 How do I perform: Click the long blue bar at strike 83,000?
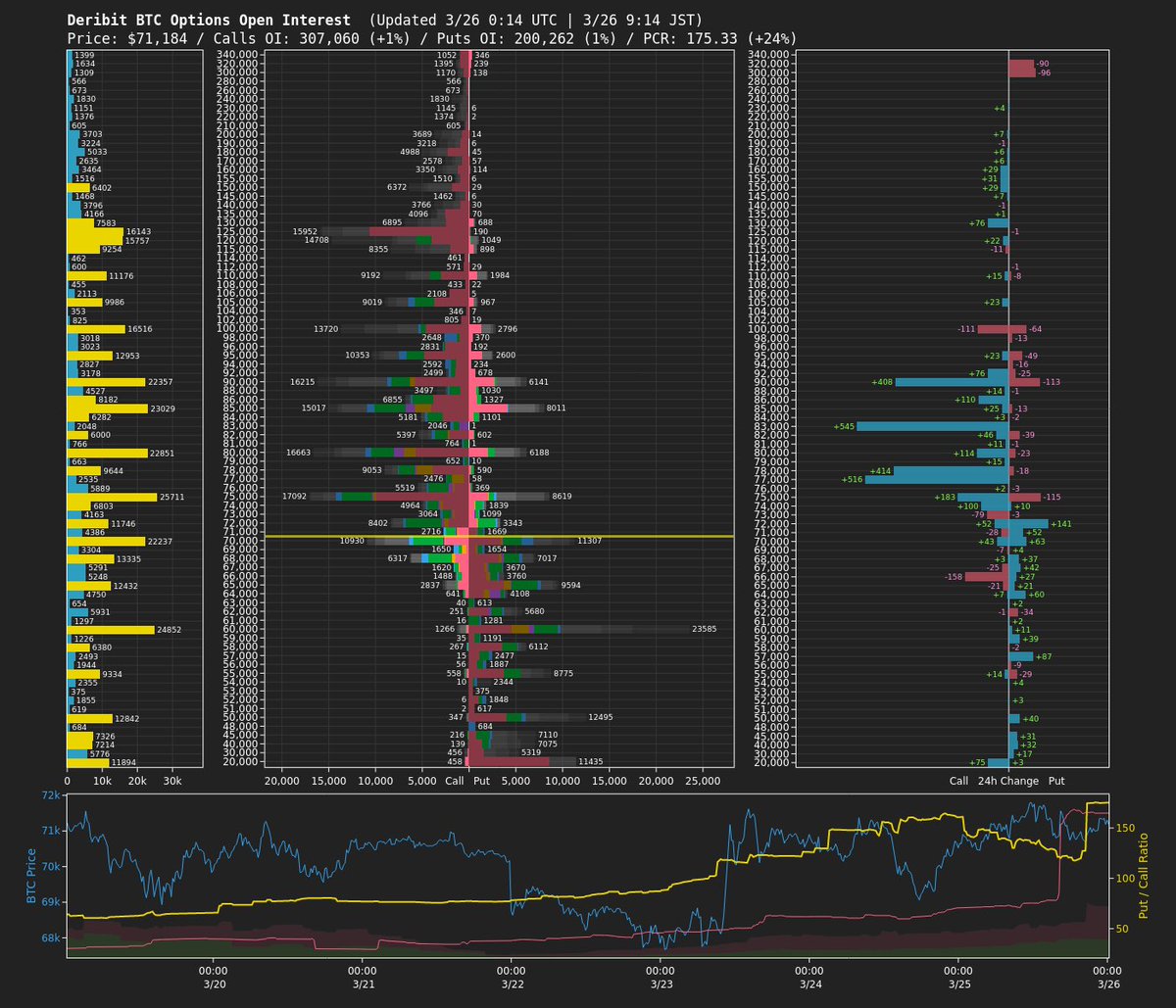click(933, 427)
